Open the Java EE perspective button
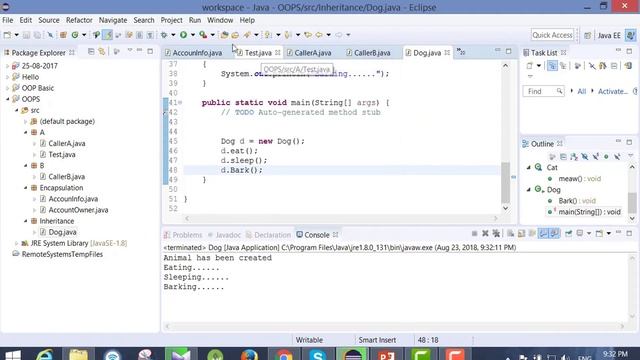Image resolution: width=640 pixels, height=360 pixels. [x=609, y=36]
